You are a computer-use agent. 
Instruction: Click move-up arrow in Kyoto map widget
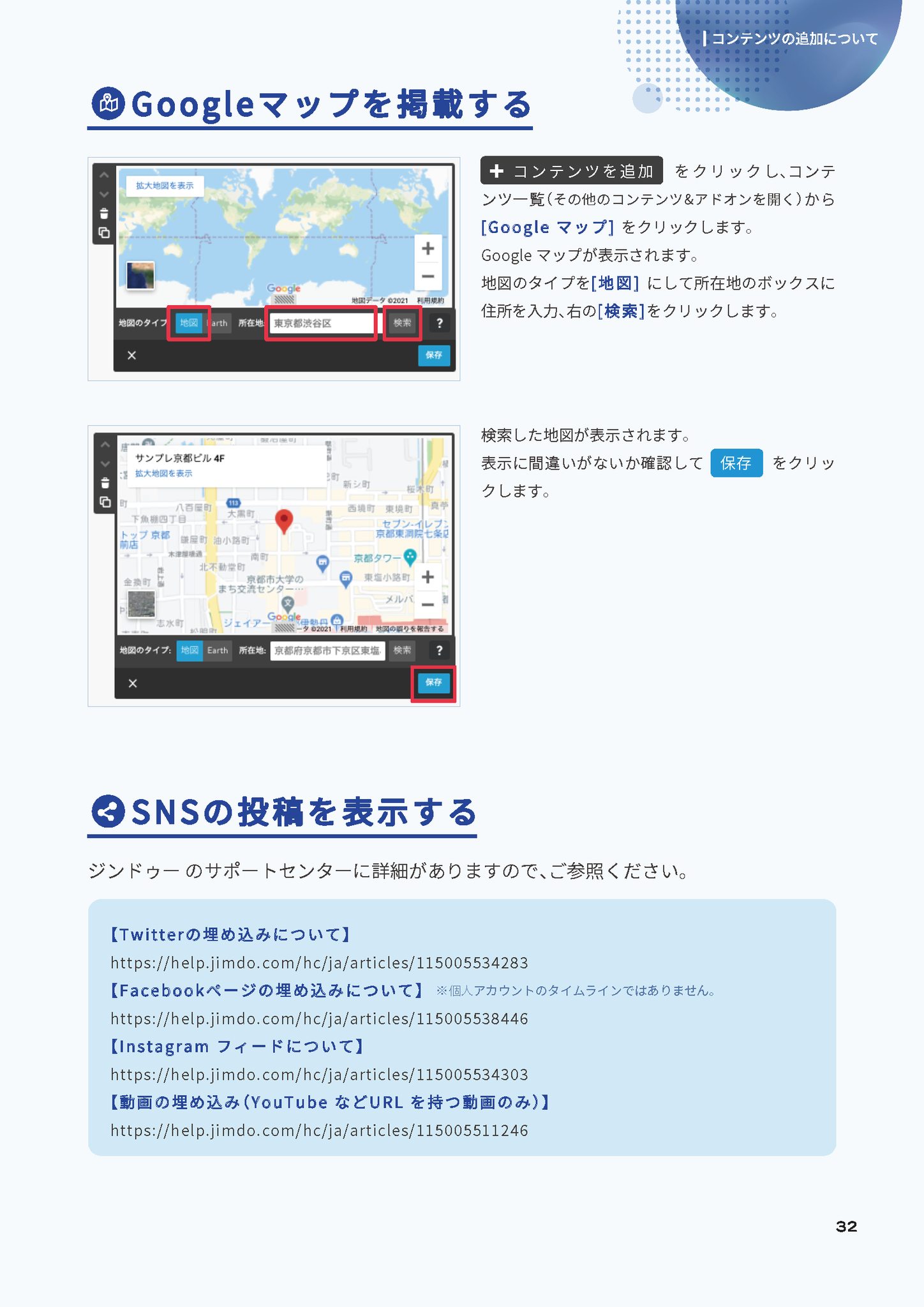[105, 445]
